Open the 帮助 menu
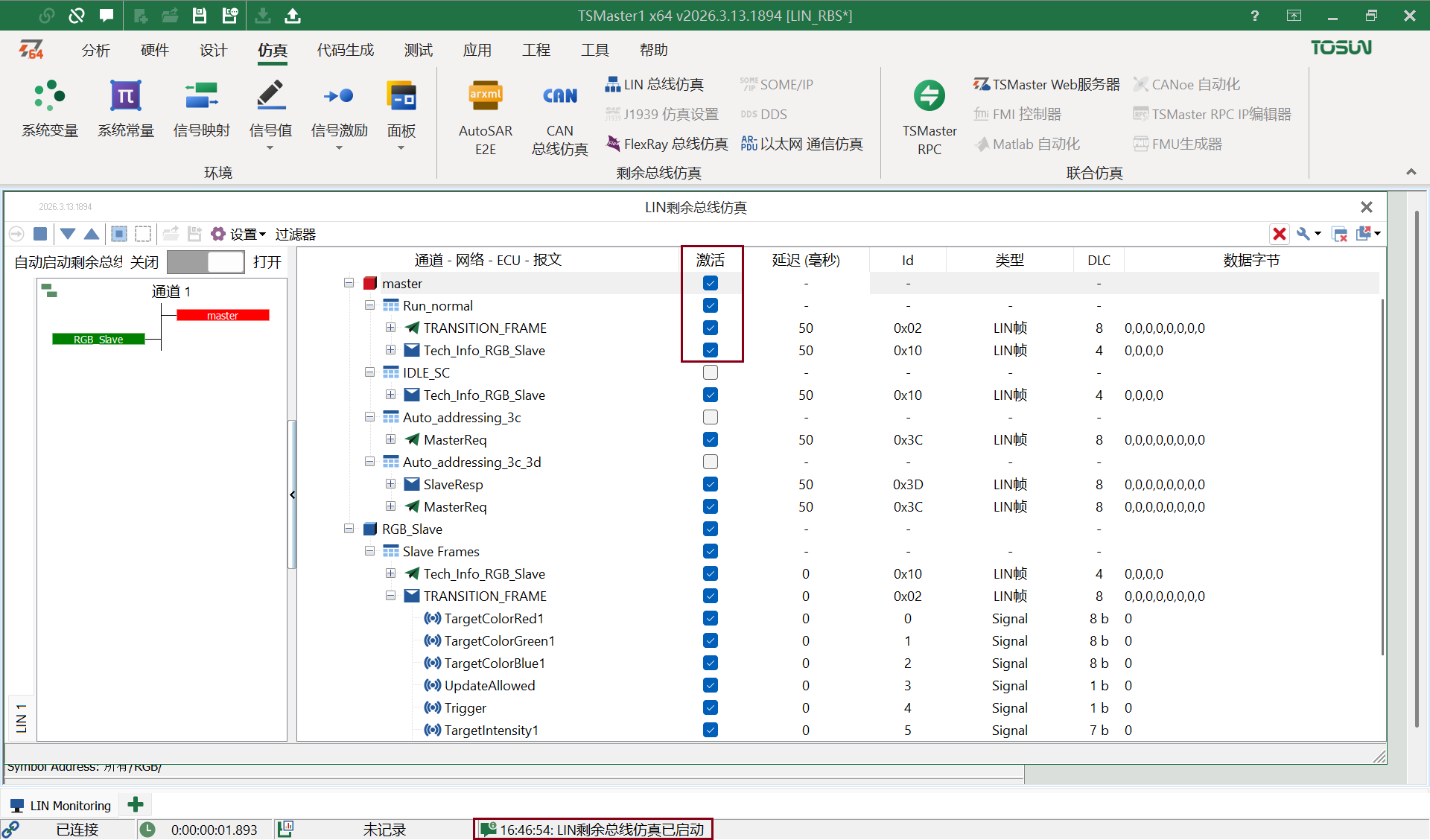The height and width of the screenshot is (840, 1430). 653,50
